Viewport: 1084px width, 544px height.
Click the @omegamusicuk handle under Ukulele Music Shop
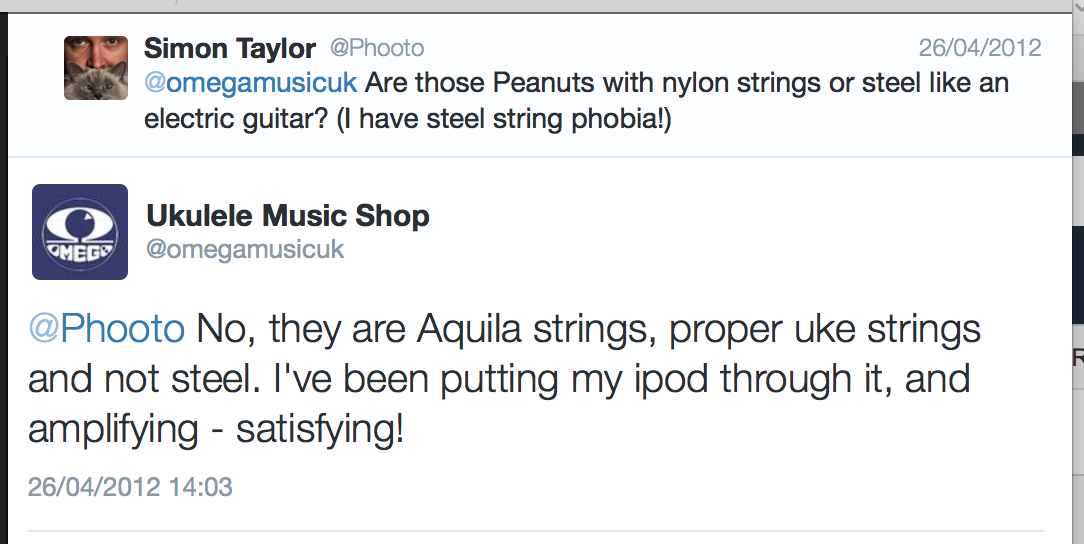(245, 249)
